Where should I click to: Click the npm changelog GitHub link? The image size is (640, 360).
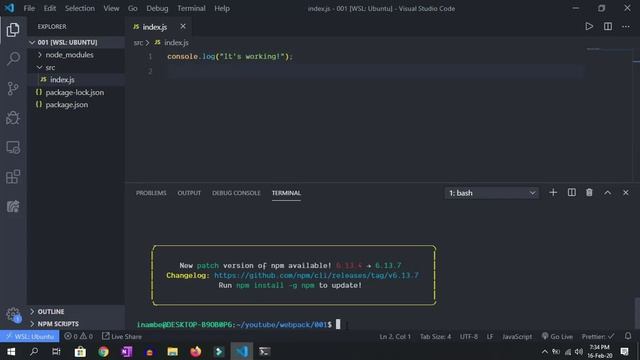click(x=316, y=276)
